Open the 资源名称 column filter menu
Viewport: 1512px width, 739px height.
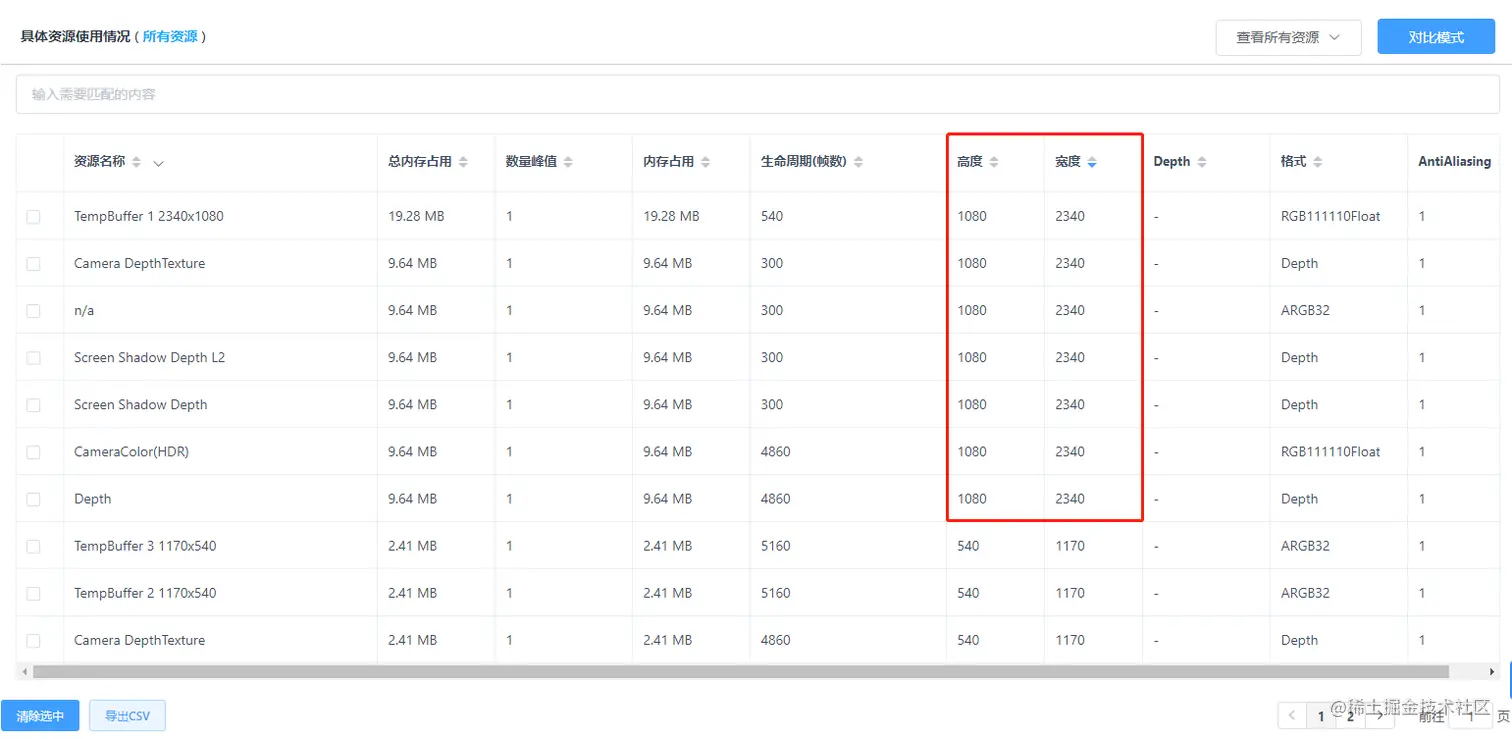tap(158, 163)
